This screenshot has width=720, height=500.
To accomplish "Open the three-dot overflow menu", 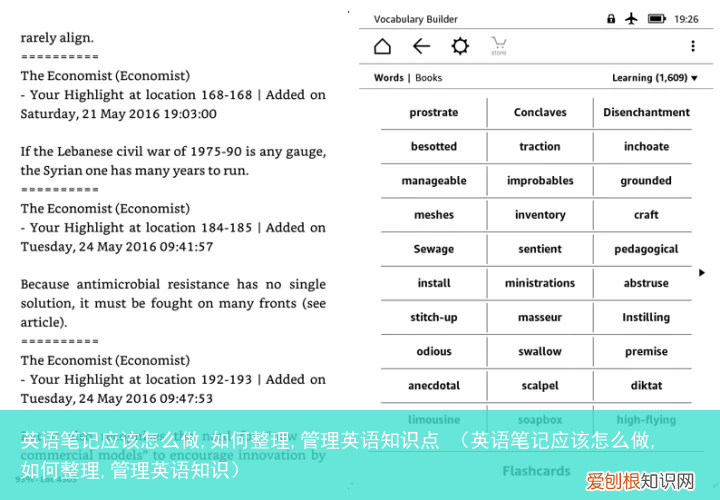I will click(693, 46).
